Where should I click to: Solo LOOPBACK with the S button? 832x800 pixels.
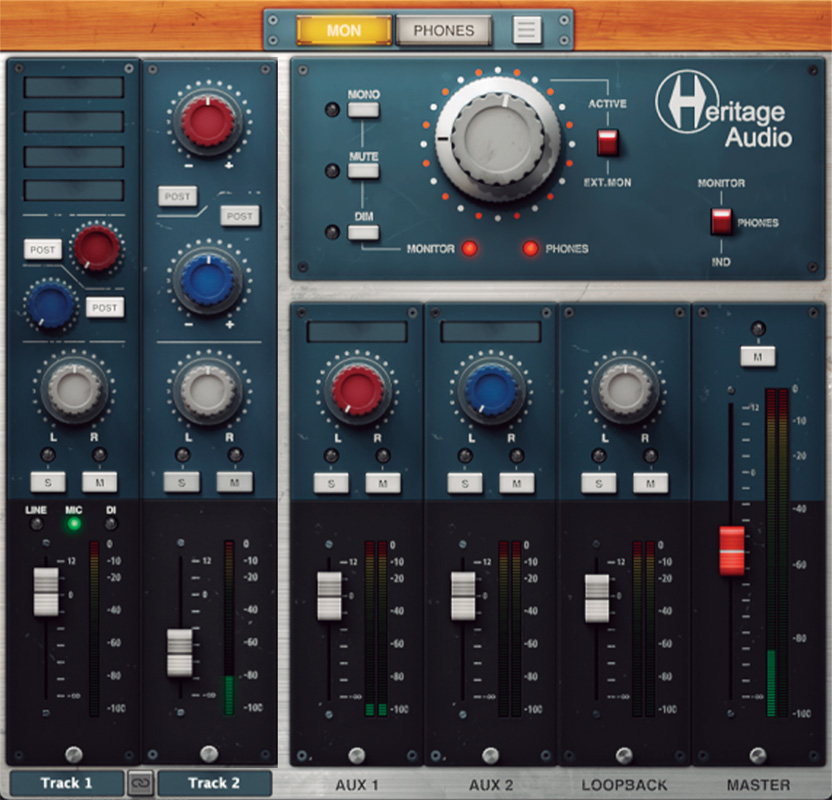[x=599, y=483]
